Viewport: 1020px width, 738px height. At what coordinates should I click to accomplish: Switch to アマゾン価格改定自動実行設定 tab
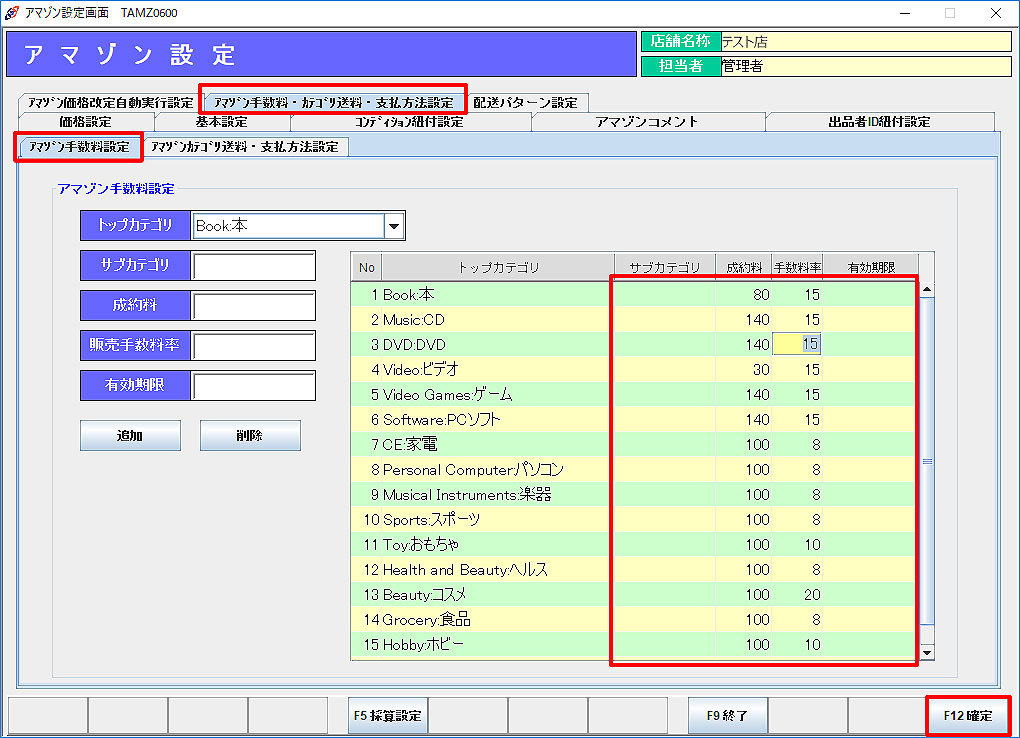coord(110,102)
